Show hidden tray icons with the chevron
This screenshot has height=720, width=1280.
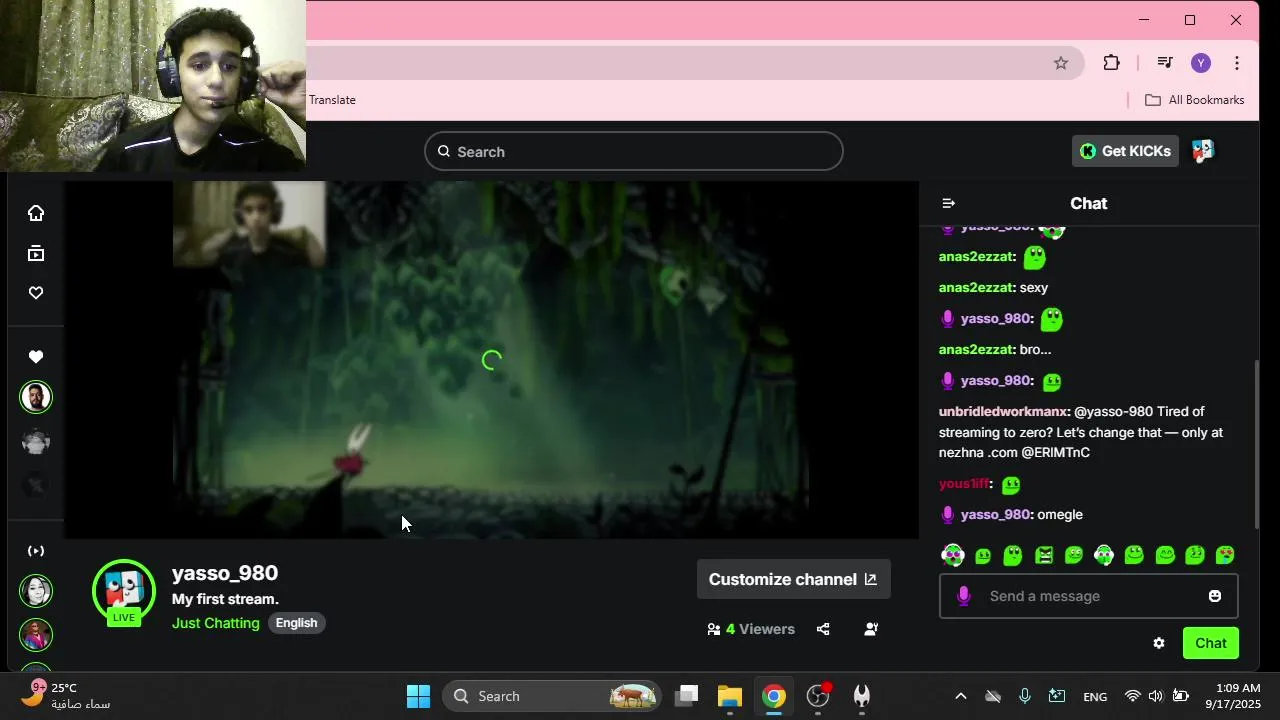point(960,697)
